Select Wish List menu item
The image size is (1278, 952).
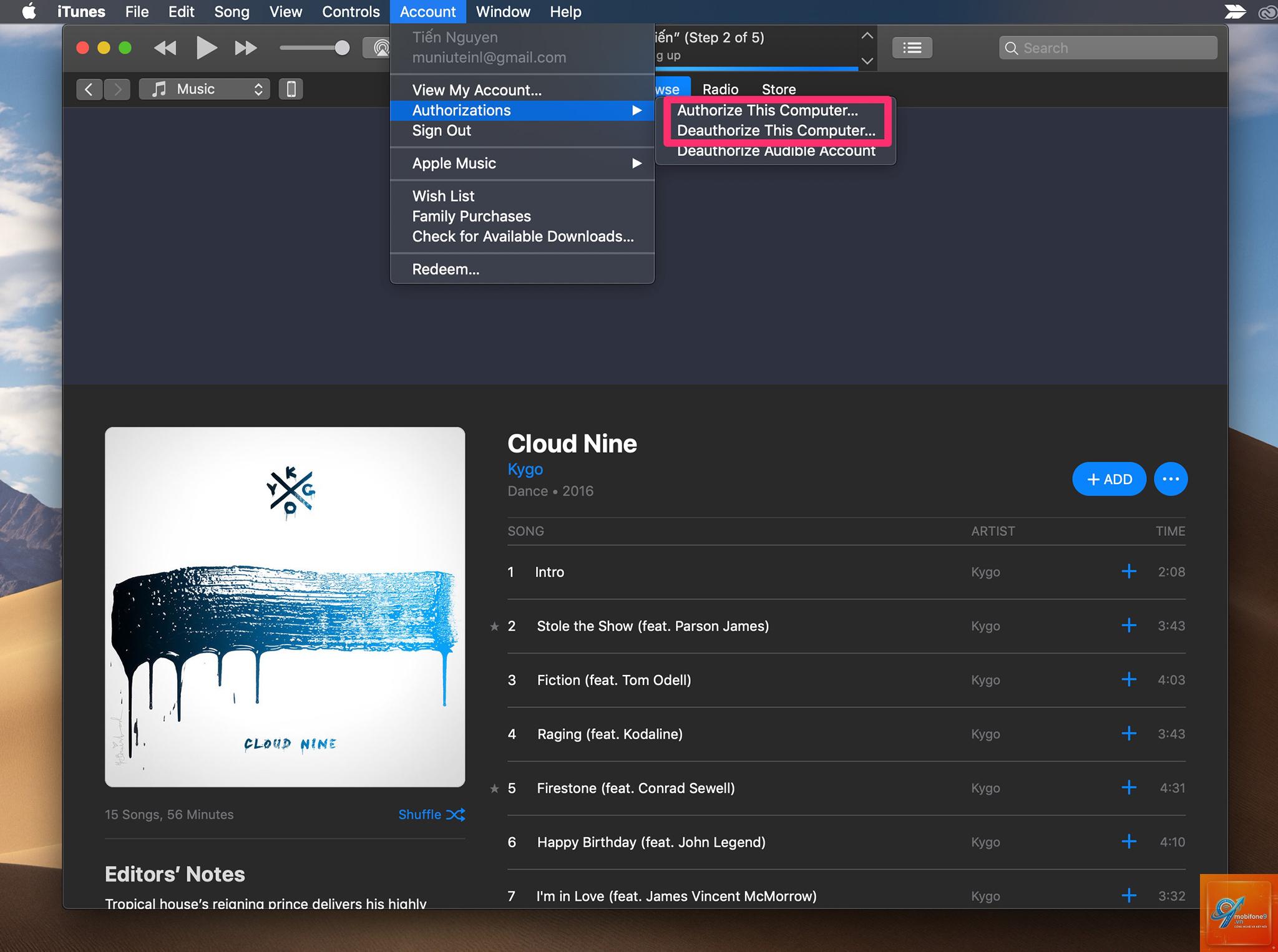pos(522,196)
